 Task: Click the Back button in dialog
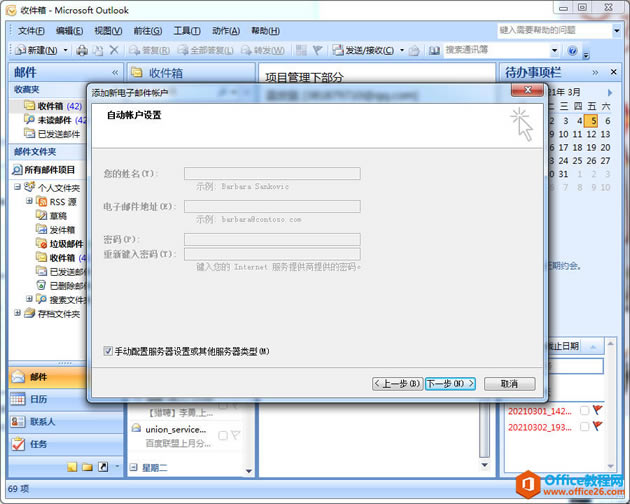click(397, 384)
